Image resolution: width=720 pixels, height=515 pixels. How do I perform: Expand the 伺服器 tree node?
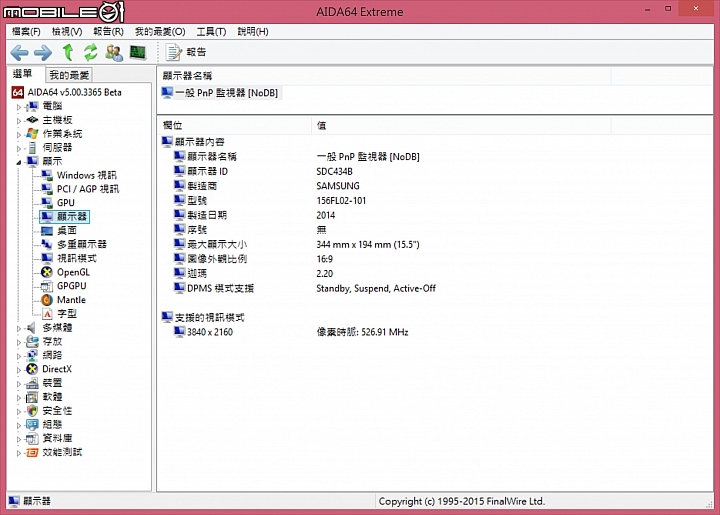[19, 148]
